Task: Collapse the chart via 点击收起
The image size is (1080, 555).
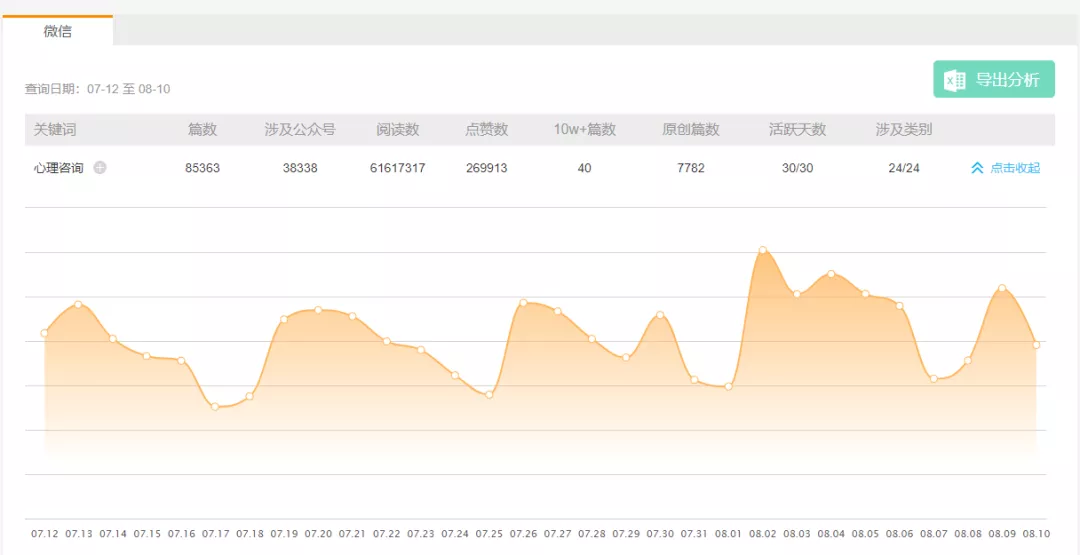Action: [1015, 168]
